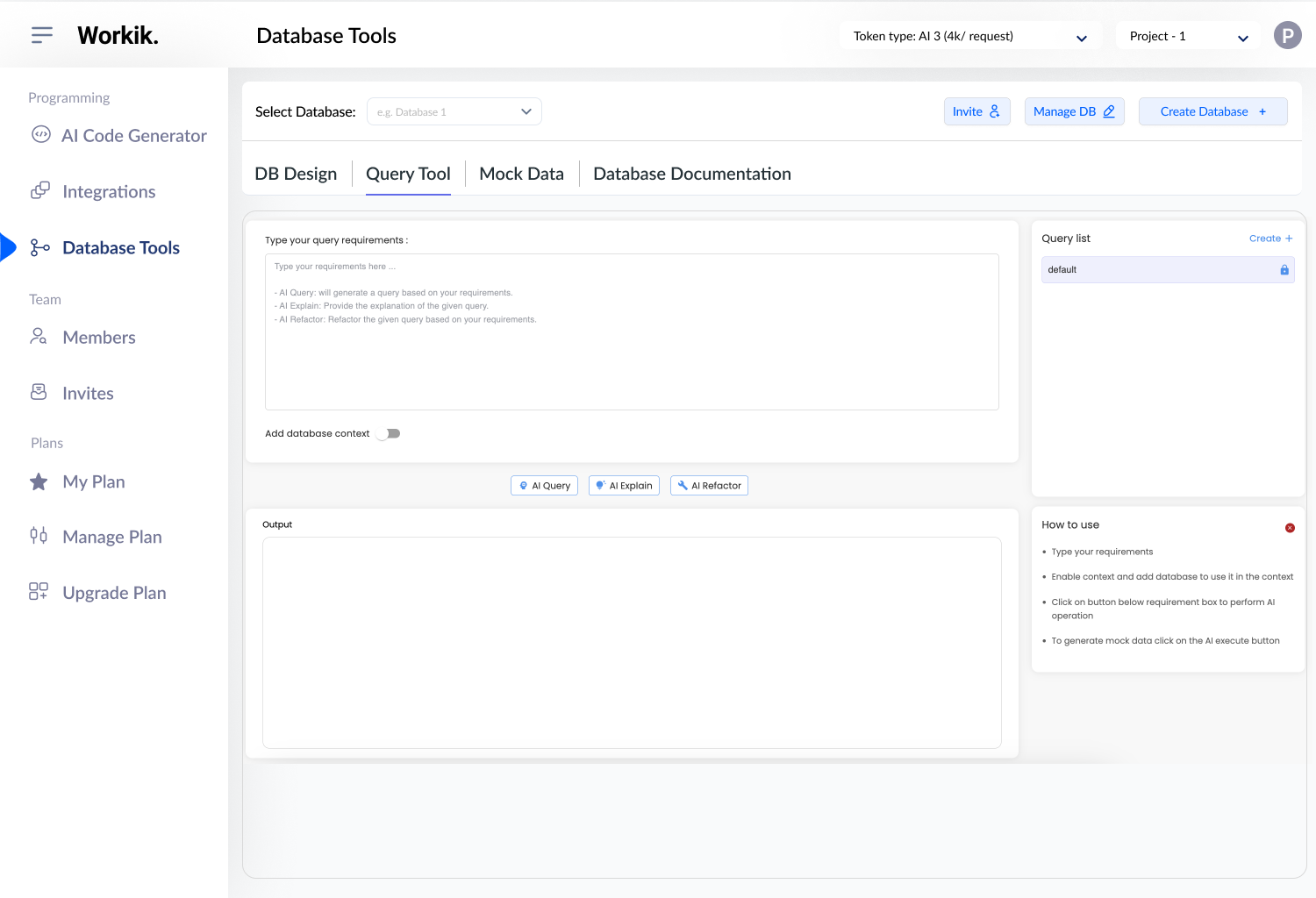
Task: Open the Database Documentation tab
Action: [x=691, y=173]
